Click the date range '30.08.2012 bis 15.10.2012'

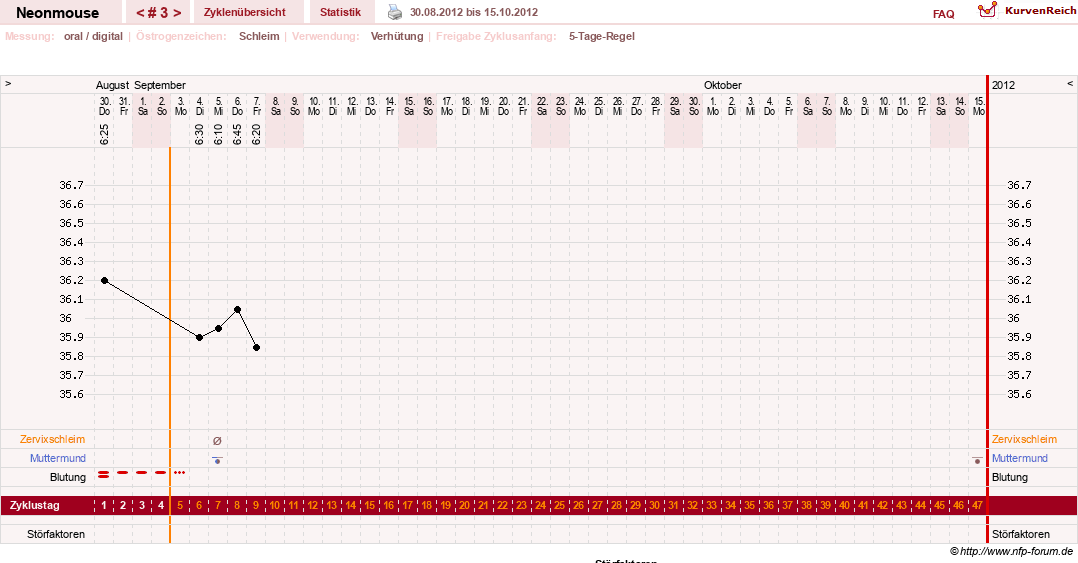pos(474,12)
